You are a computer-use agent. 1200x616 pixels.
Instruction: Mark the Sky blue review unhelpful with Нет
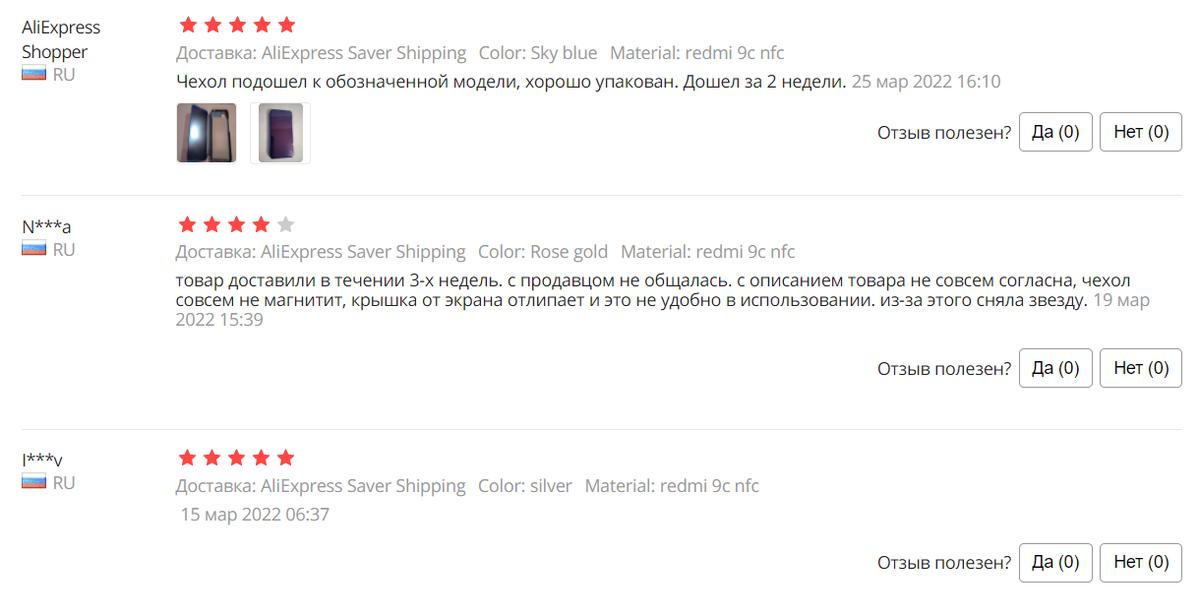pos(1140,132)
